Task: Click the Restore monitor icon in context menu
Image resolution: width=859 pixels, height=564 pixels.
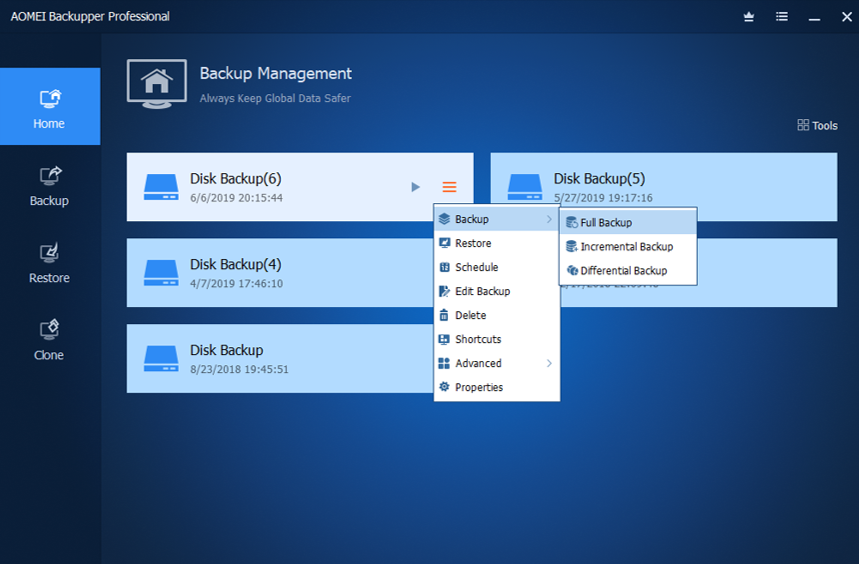Action: (444, 243)
